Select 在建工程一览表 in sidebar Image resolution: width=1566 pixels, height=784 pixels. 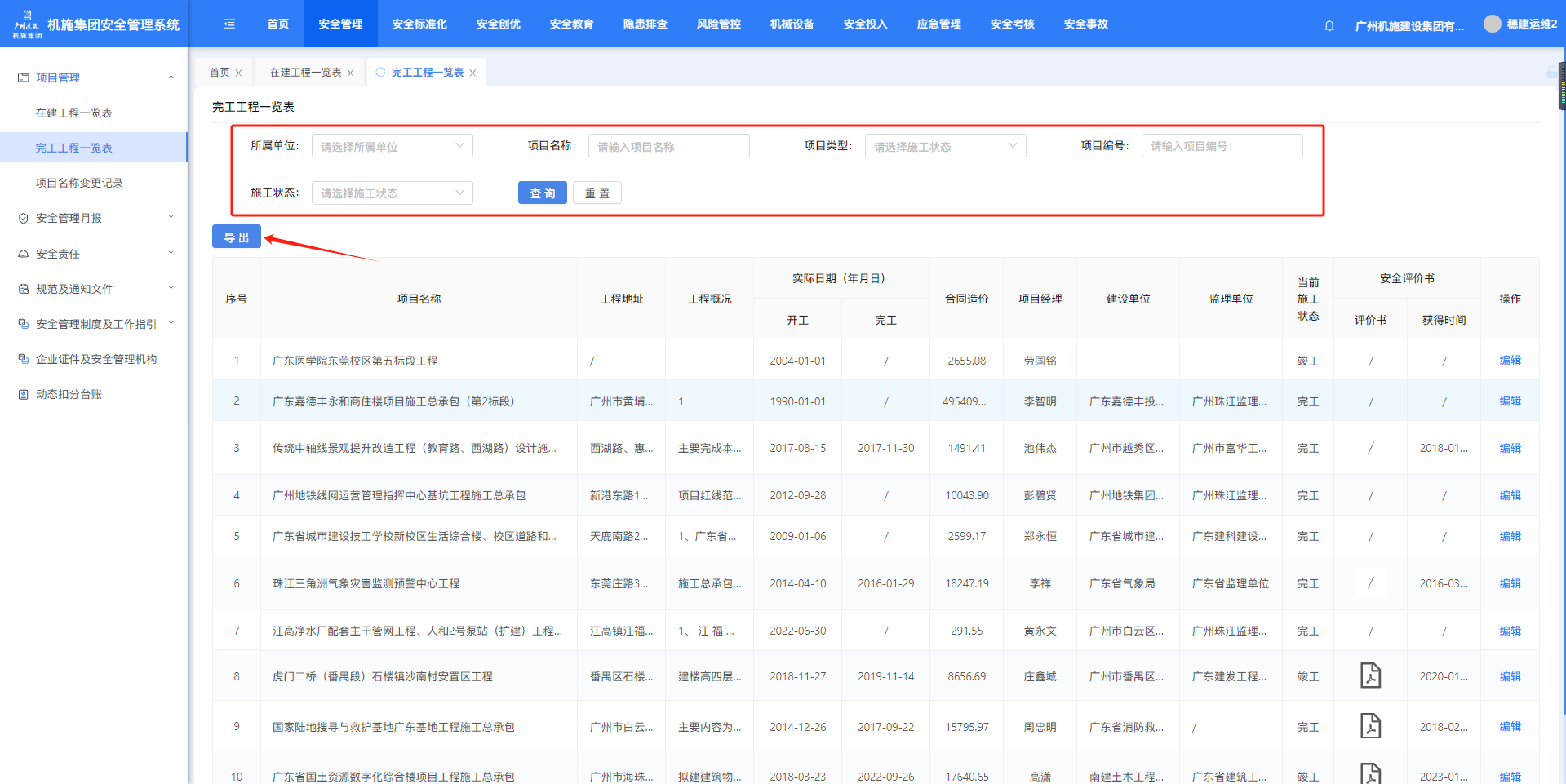pos(73,113)
